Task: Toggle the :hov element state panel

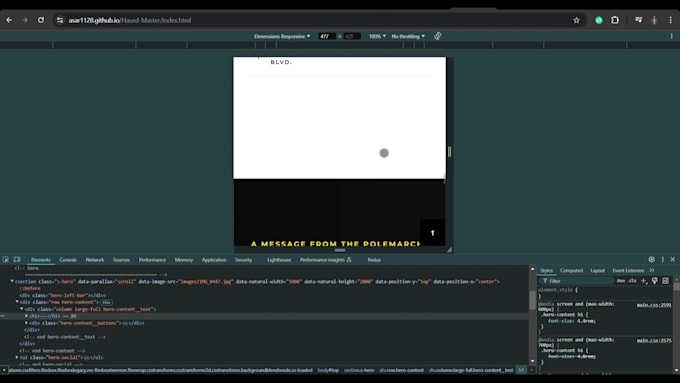Action: click(621, 281)
